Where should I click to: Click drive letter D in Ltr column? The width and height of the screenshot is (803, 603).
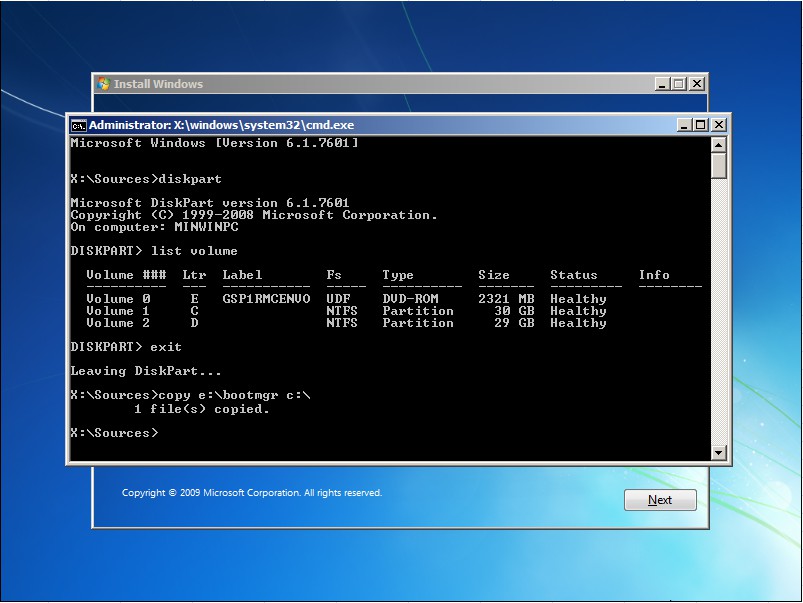pos(195,323)
